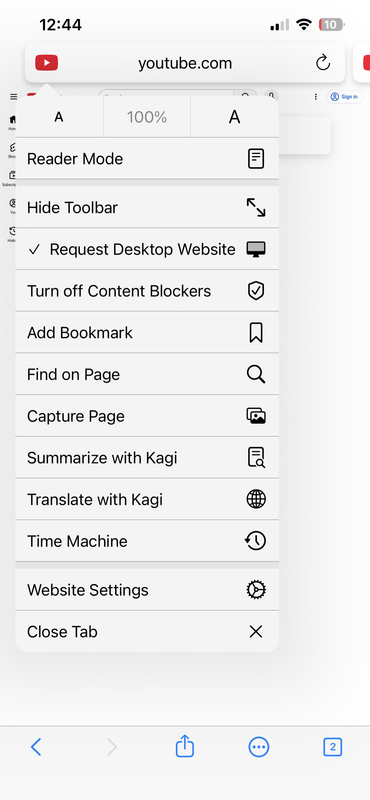
Task: Tap the Add Bookmark ribbon icon
Action: point(256,333)
